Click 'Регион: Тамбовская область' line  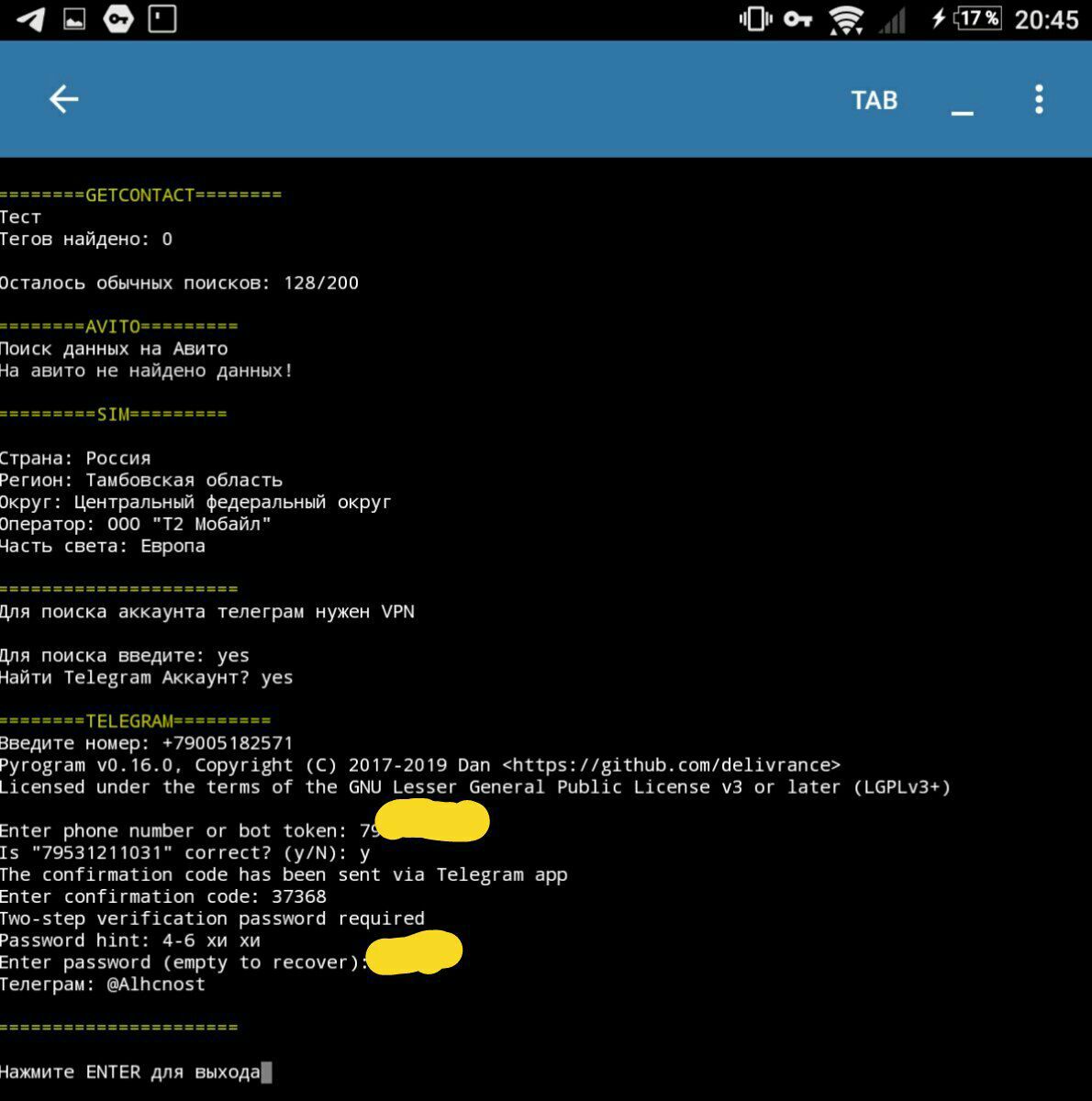(141, 480)
